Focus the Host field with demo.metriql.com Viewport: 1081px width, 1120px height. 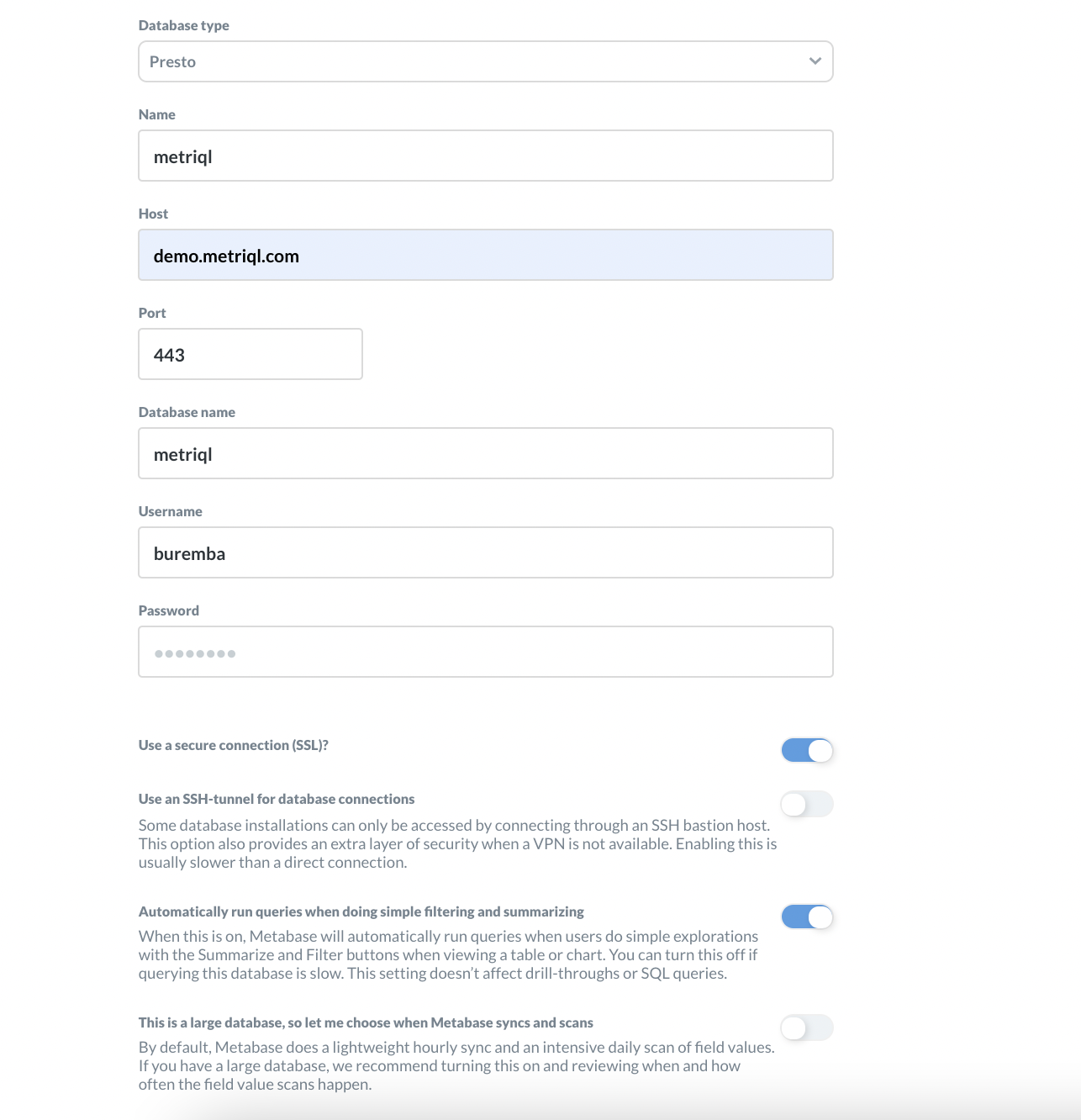(x=485, y=255)
